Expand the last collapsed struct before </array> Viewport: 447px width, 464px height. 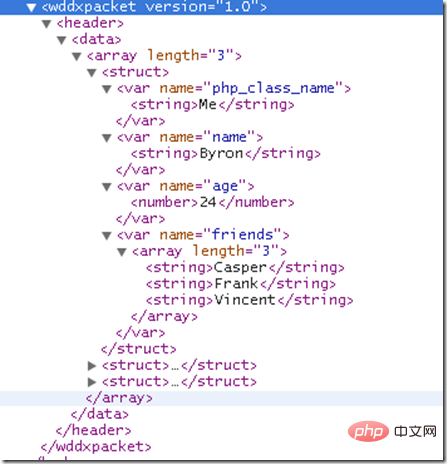click(x=92, y=382)
